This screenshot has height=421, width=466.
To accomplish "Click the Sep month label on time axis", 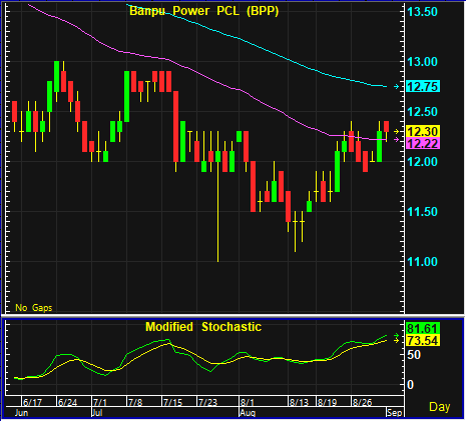I will pyautogui.click(x=395, y=413).
